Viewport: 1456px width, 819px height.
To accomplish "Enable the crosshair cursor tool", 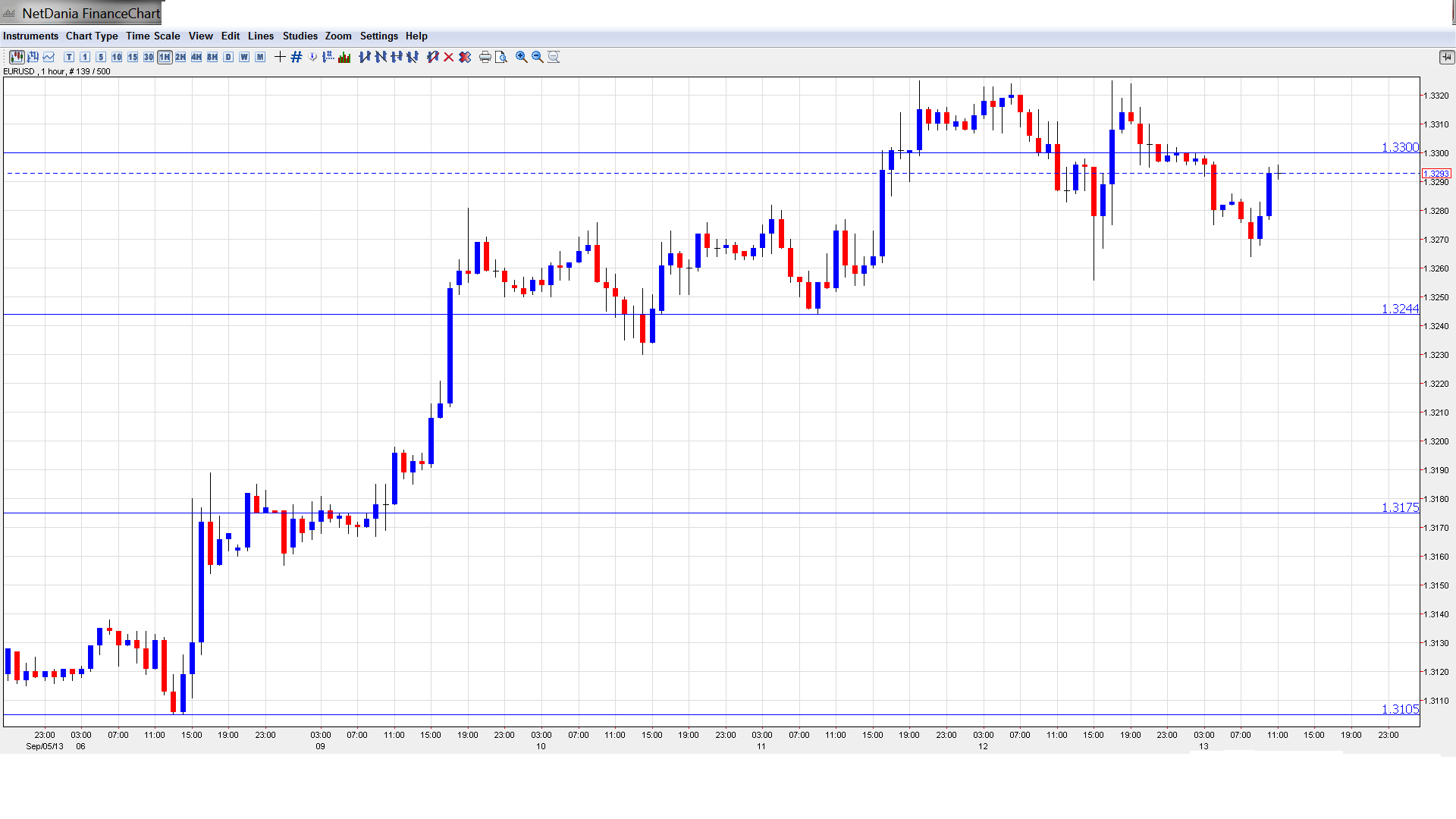I will [280, 57].
